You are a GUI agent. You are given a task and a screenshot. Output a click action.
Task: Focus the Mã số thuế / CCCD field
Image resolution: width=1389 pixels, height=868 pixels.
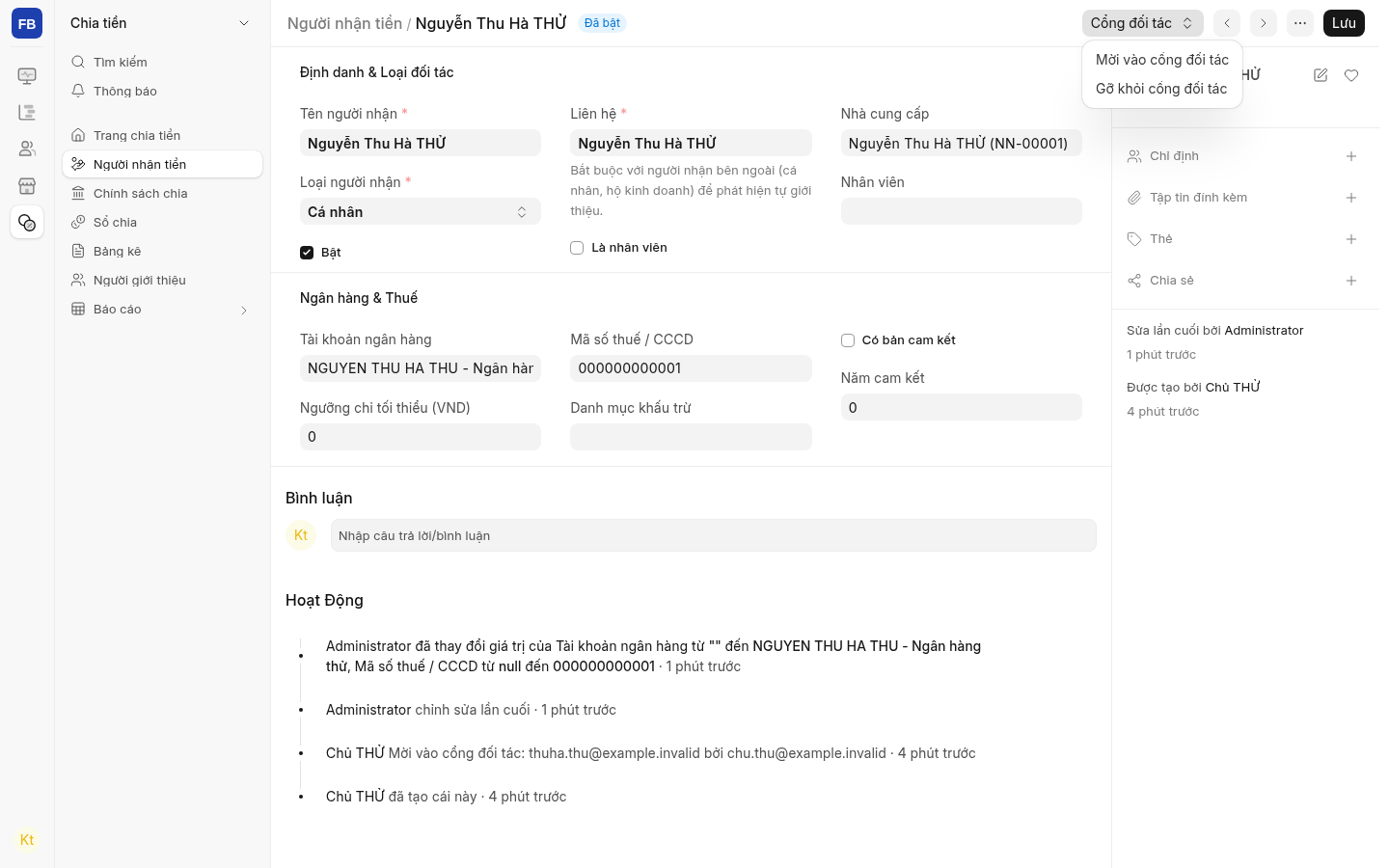[x=691, y=368]
